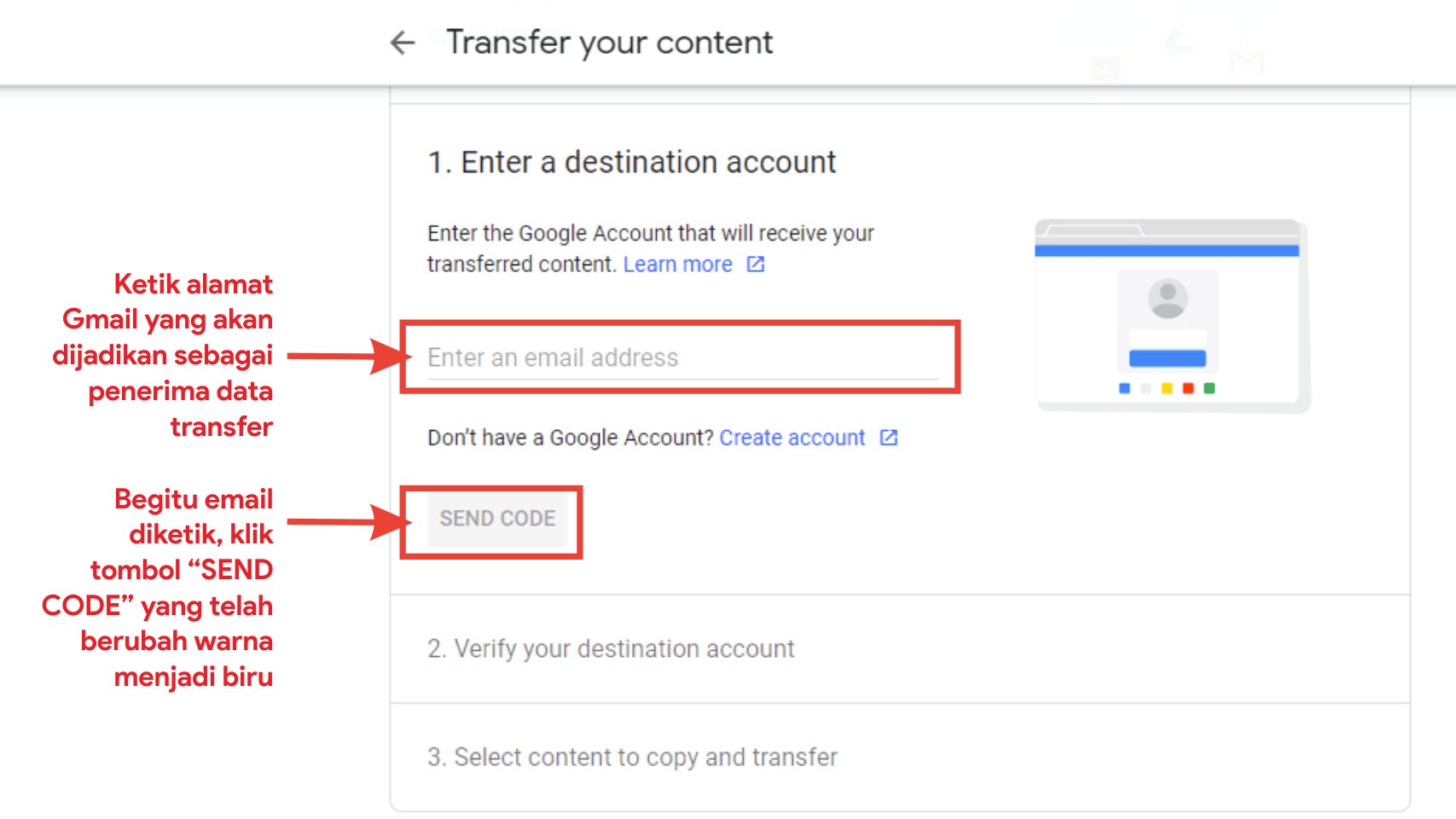The image size is (1456, 819).
Task: Follow the Create account link
Action: pyautogui.click(x=792, y=438)
